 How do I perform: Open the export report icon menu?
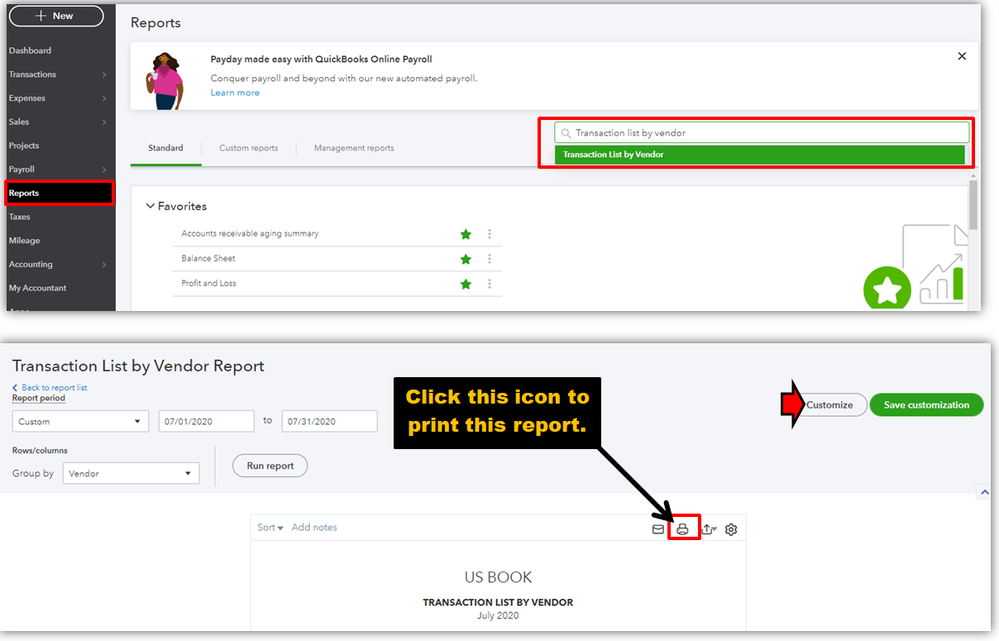click(709, 529)
